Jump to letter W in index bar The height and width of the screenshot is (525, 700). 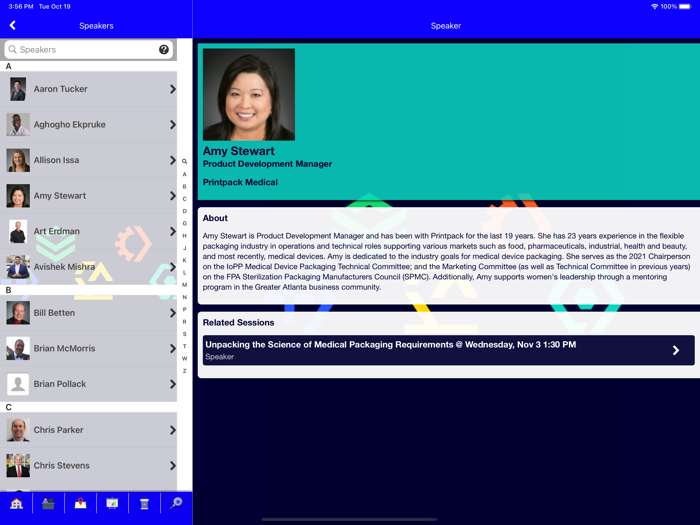point(184,358)
